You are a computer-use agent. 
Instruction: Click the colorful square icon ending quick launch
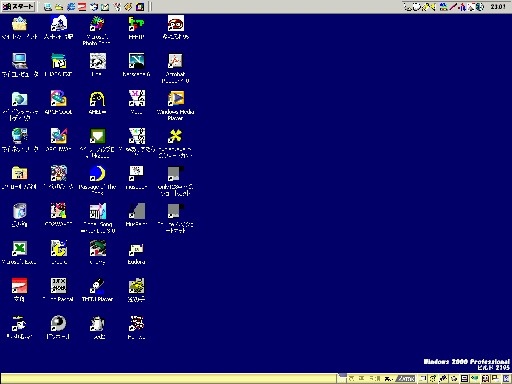[x=140, y=7]
